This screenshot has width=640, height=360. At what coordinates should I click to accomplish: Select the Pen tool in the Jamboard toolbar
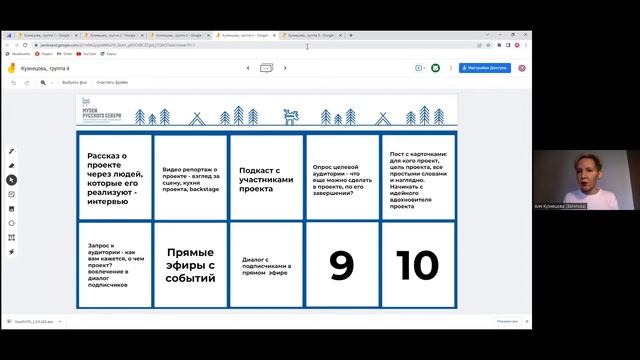point(11,151)
